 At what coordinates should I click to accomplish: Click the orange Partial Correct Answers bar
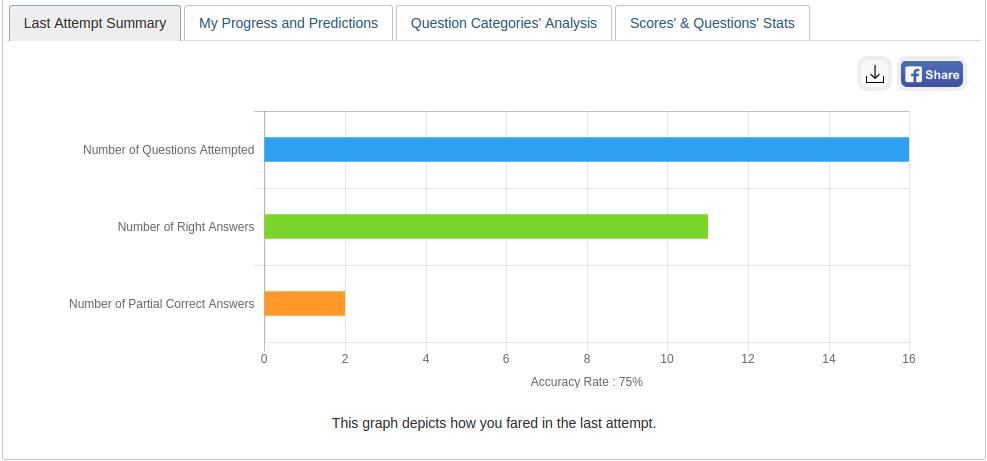(x=305, y=303)
